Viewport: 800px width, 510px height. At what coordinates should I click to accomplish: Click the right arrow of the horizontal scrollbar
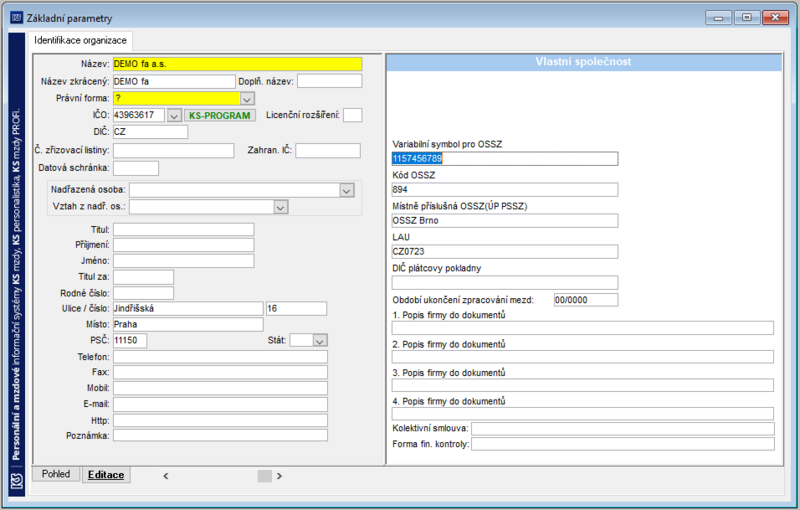point(279,476)
